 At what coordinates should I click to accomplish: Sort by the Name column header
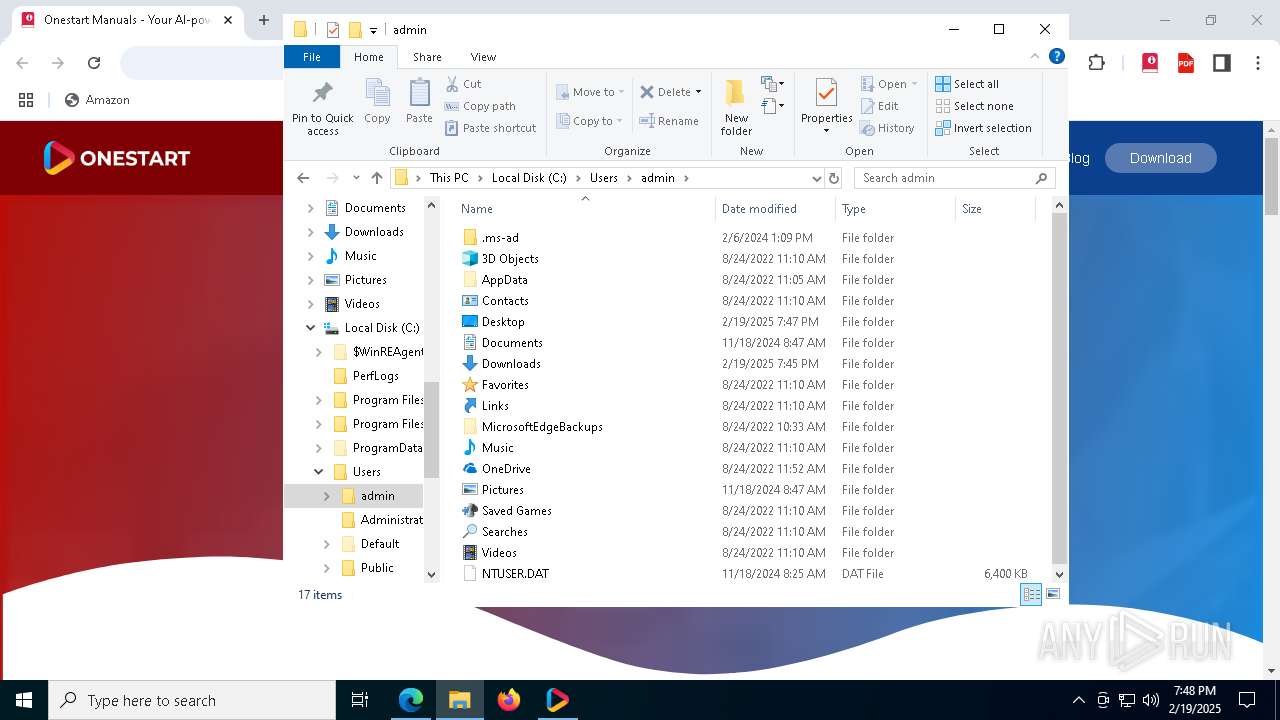[586, 208]
